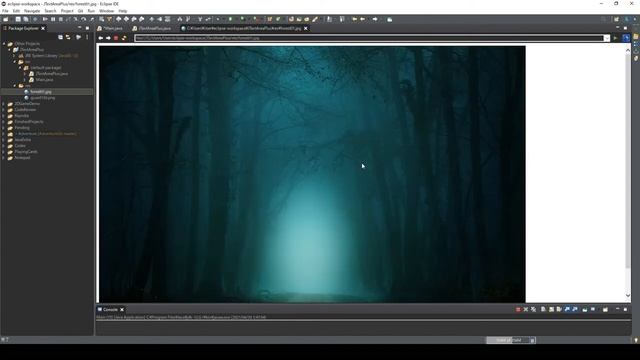Collapse the src folder node
This screenshot has width=640, height=360.
[x=15, y=62]
